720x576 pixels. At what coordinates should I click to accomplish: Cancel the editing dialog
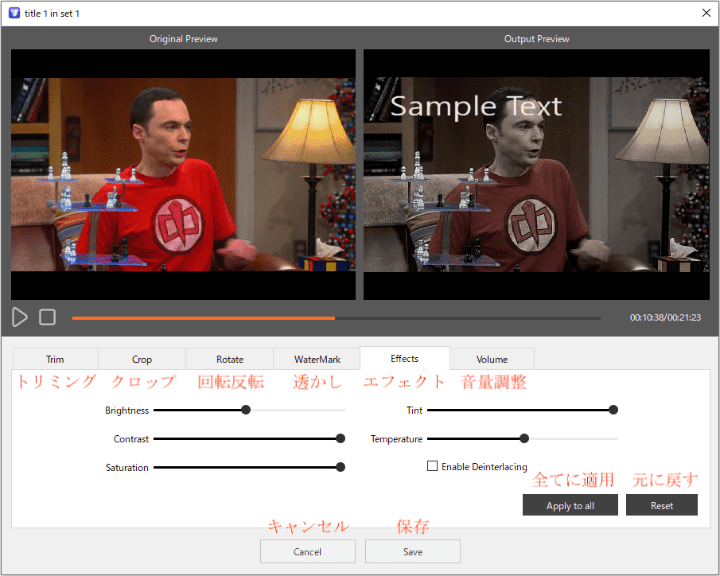(308, 551)
